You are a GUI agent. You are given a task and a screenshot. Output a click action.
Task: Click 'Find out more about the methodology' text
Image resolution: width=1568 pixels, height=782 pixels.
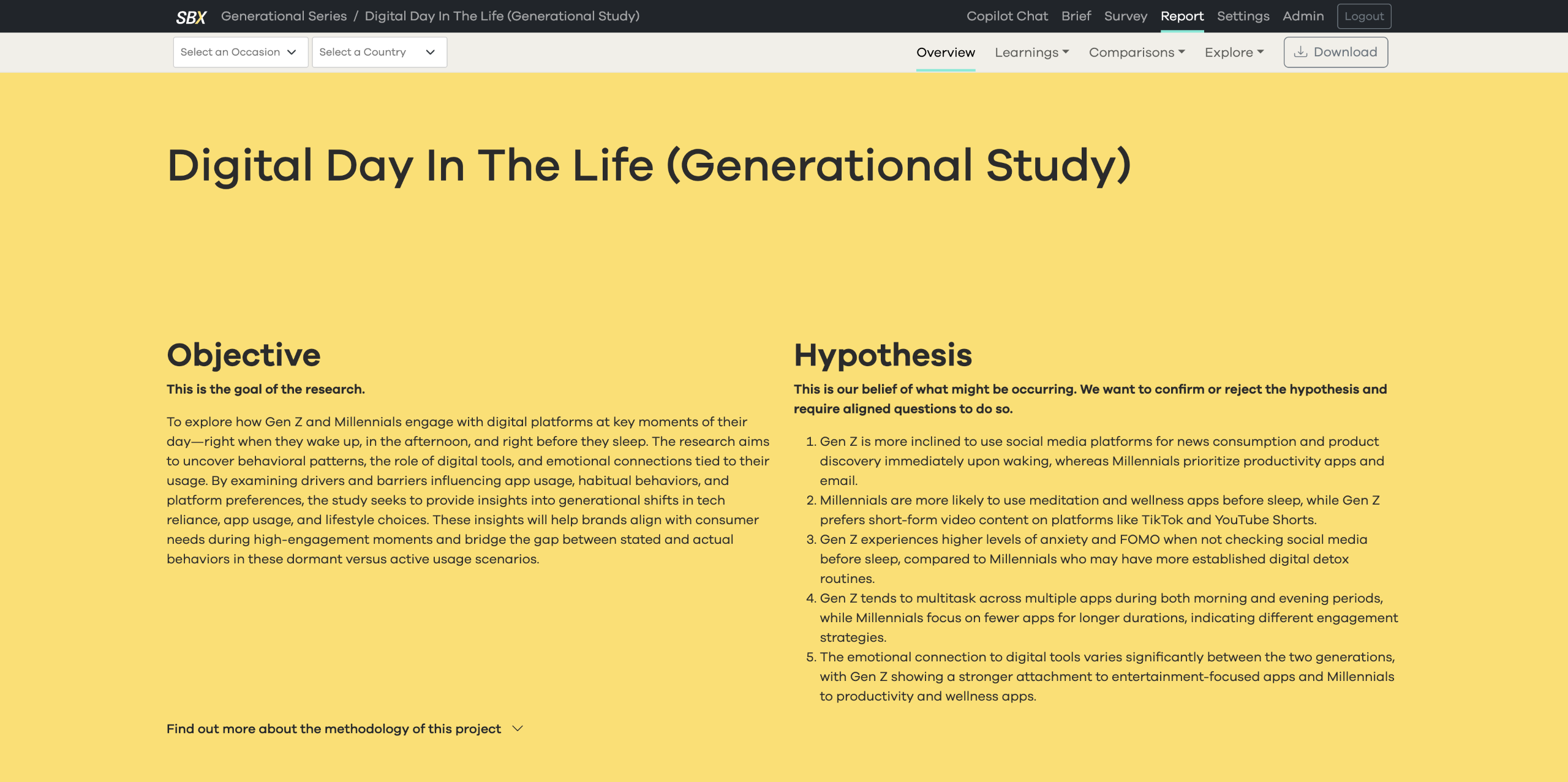coord(333,729)
